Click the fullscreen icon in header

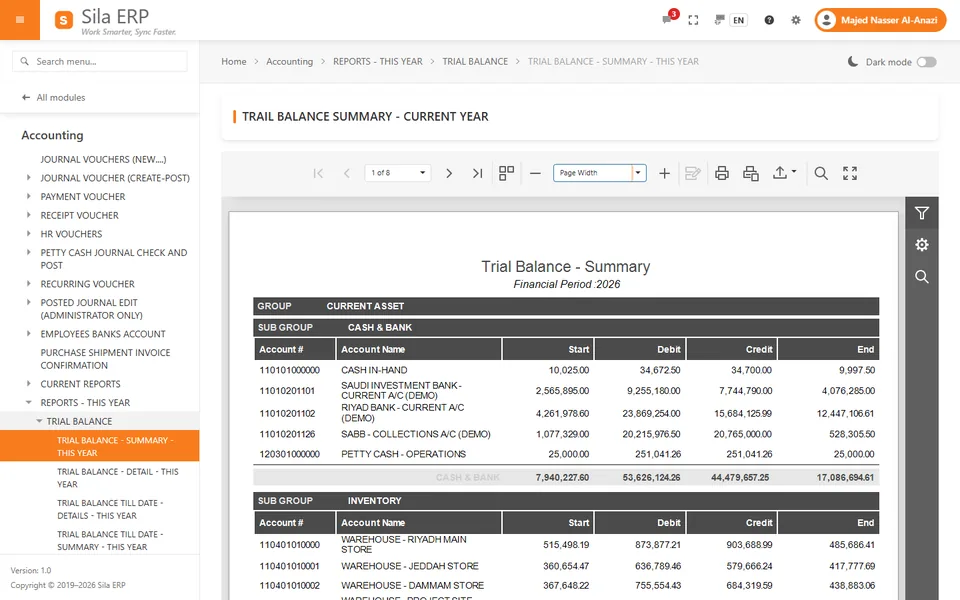[x=693, y=20]
